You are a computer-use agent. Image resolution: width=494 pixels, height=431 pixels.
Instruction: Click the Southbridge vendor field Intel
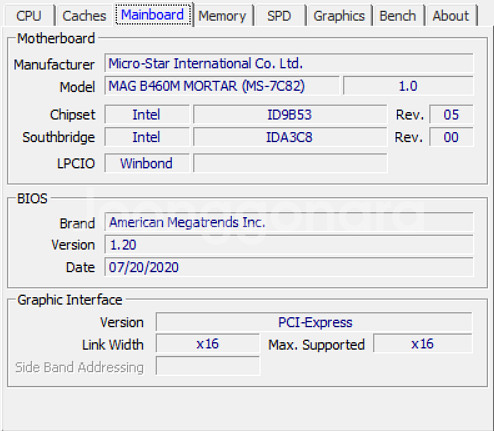click(147, 137)
